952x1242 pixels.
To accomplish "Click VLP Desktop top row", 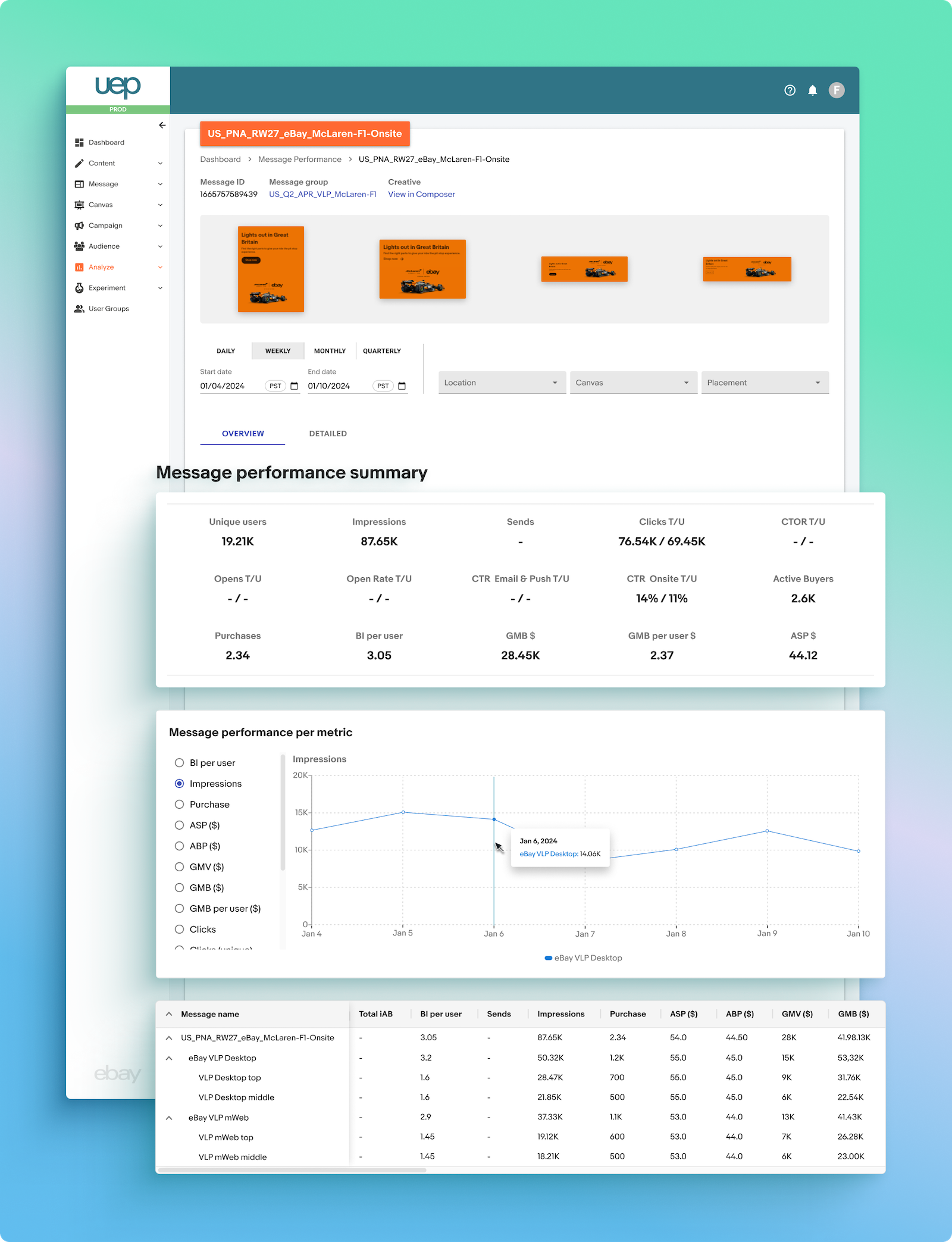I will point(521,1078).
